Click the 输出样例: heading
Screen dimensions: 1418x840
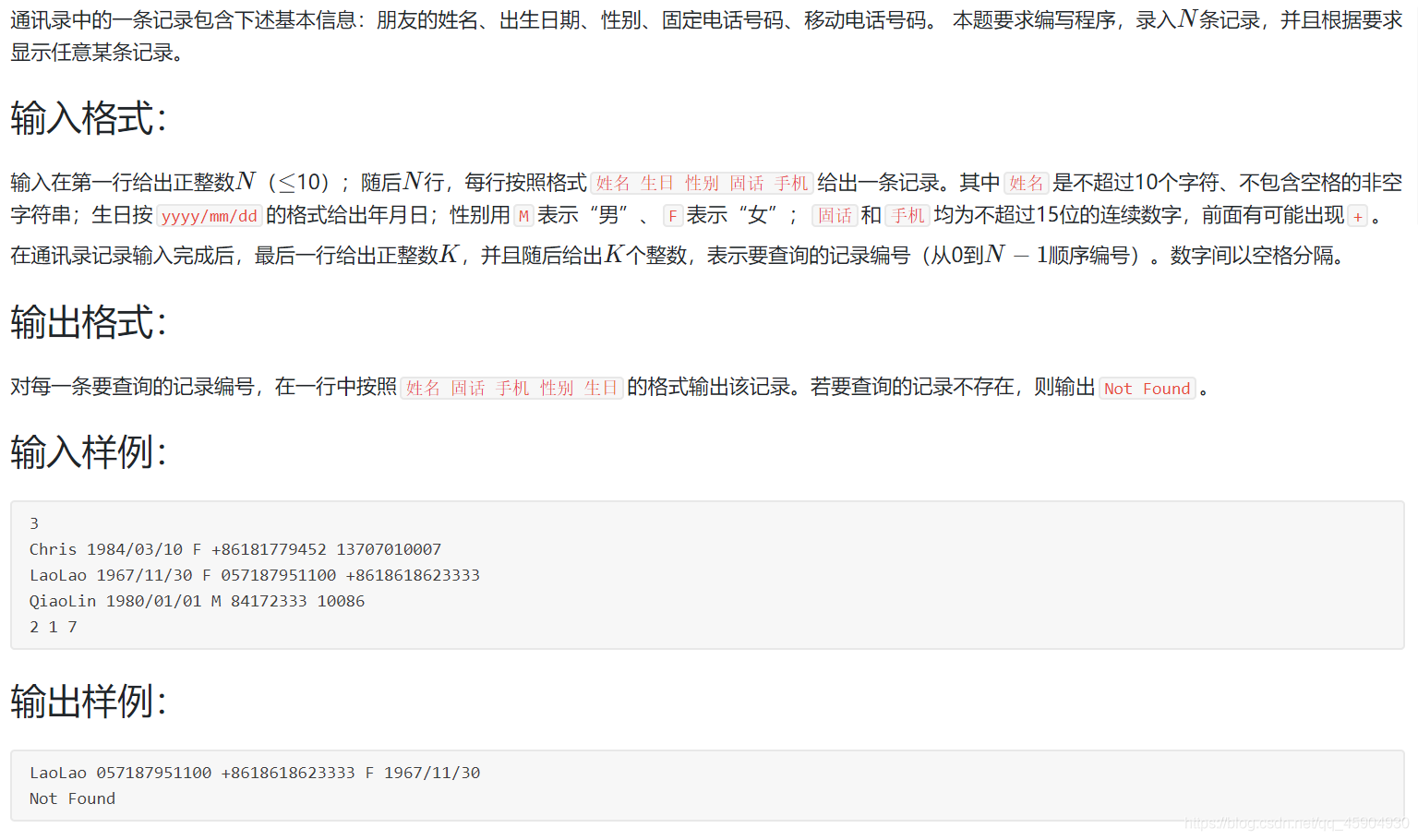[89, 702]
